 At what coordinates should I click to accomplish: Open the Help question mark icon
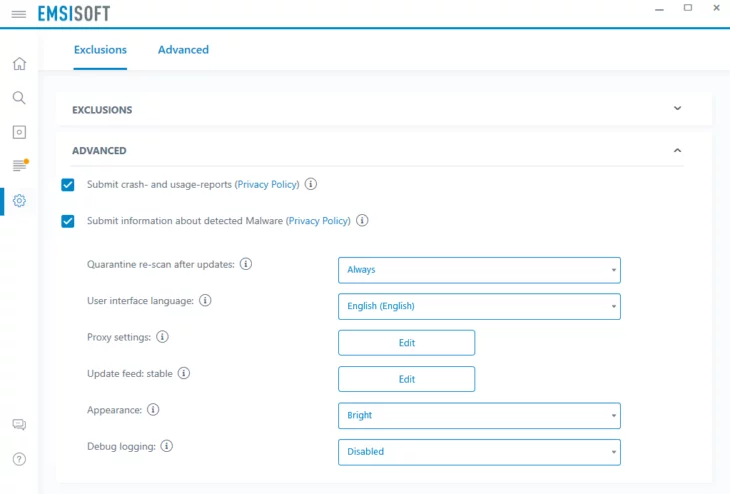19,460
